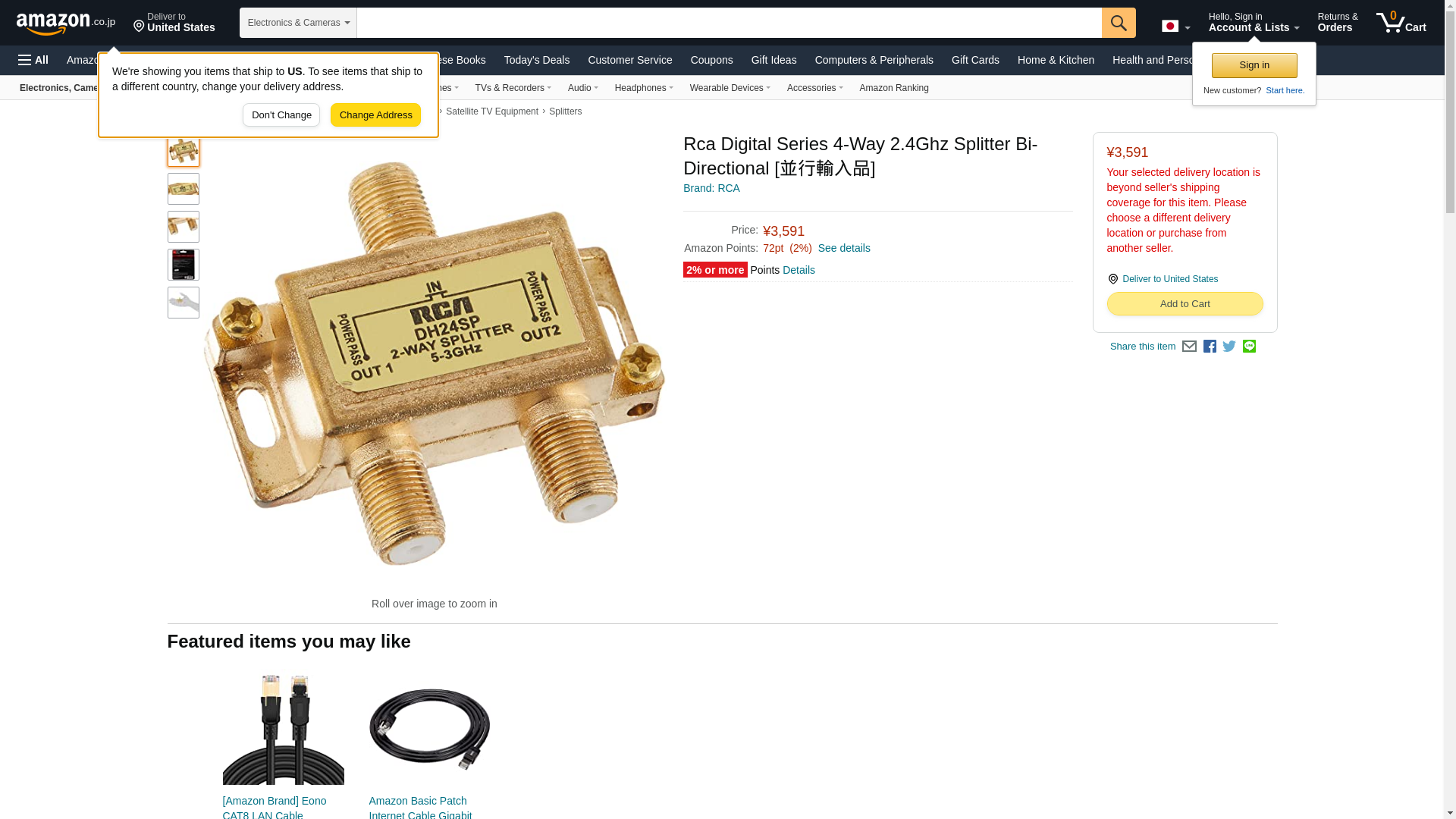The height and width of the screenshot is (819, 1456).
Task: Click into the search text field
Action: point(729,23)
